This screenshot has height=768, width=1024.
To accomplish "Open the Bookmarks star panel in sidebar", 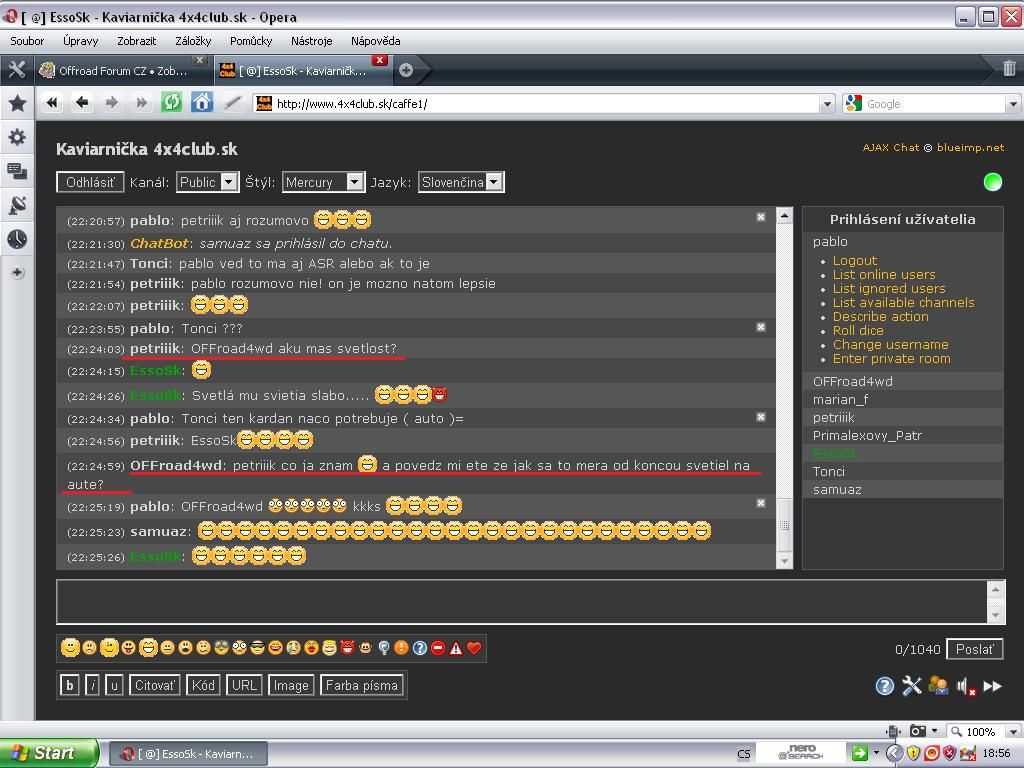I will coord(18,103).
